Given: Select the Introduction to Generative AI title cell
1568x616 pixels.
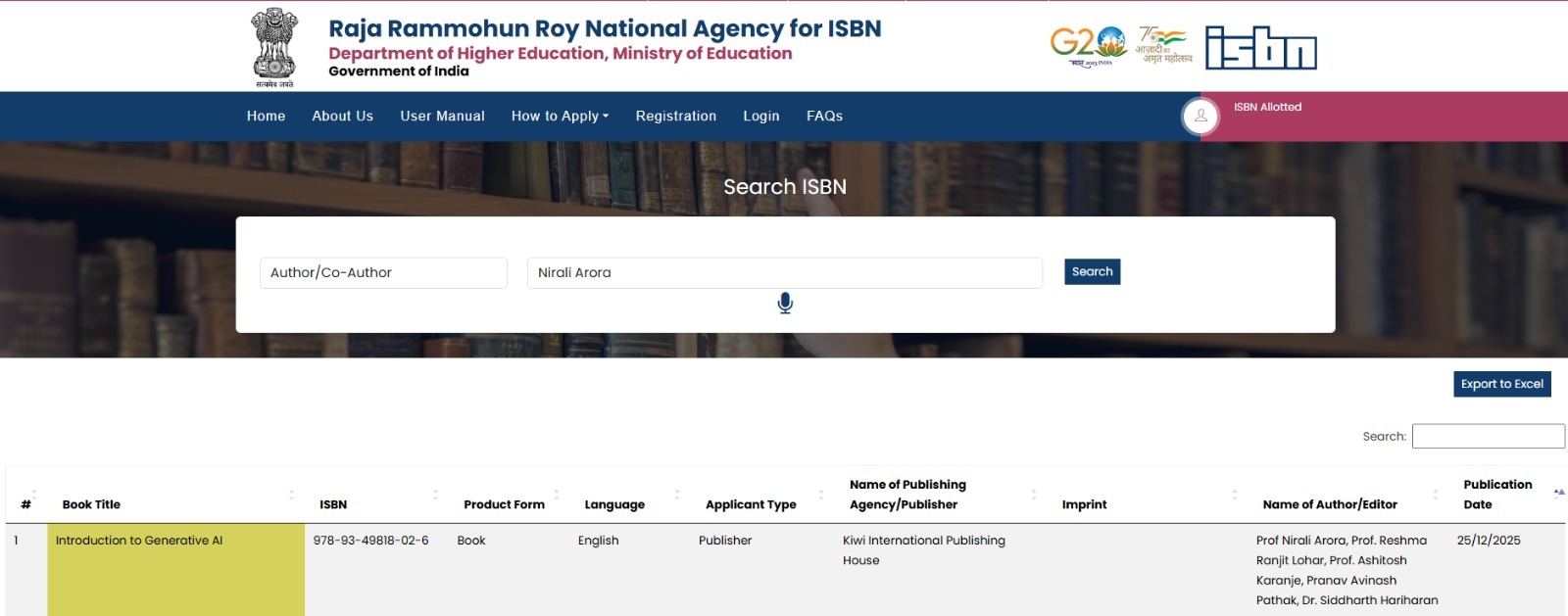Looking at the screenshot, I should pos(139,541).
